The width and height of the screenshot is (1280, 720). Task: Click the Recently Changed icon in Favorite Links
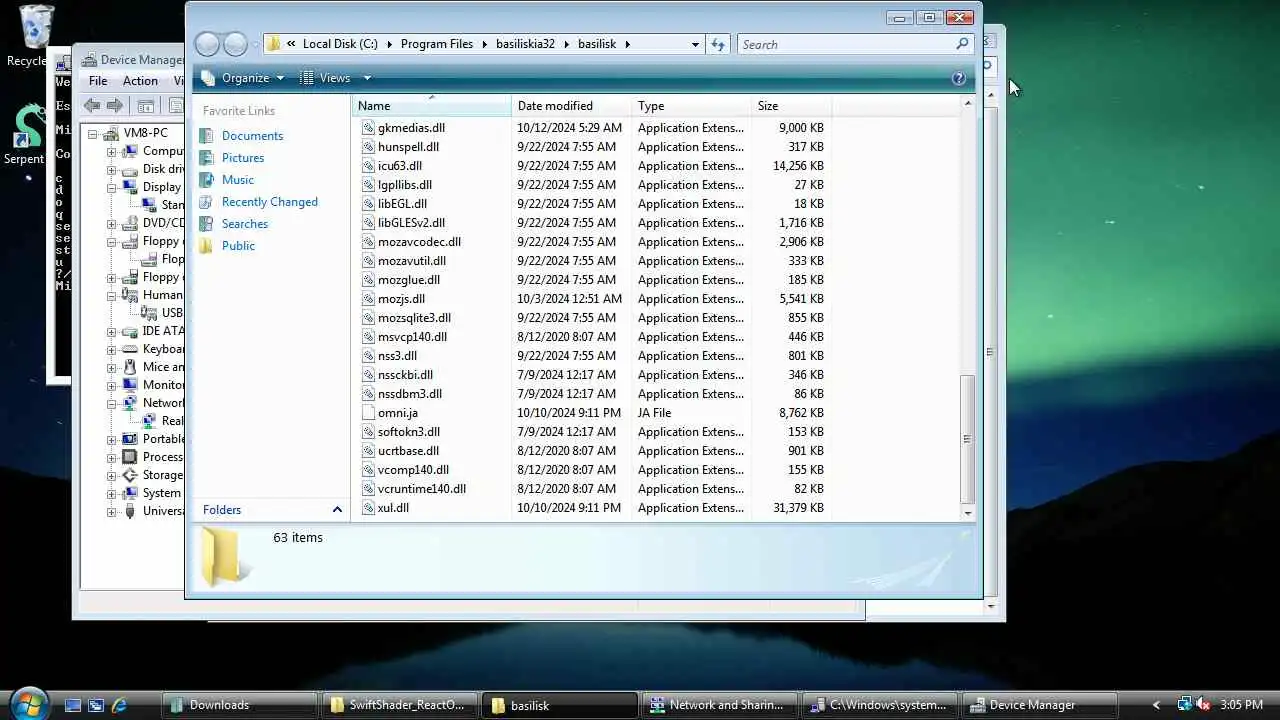[207, 202]
